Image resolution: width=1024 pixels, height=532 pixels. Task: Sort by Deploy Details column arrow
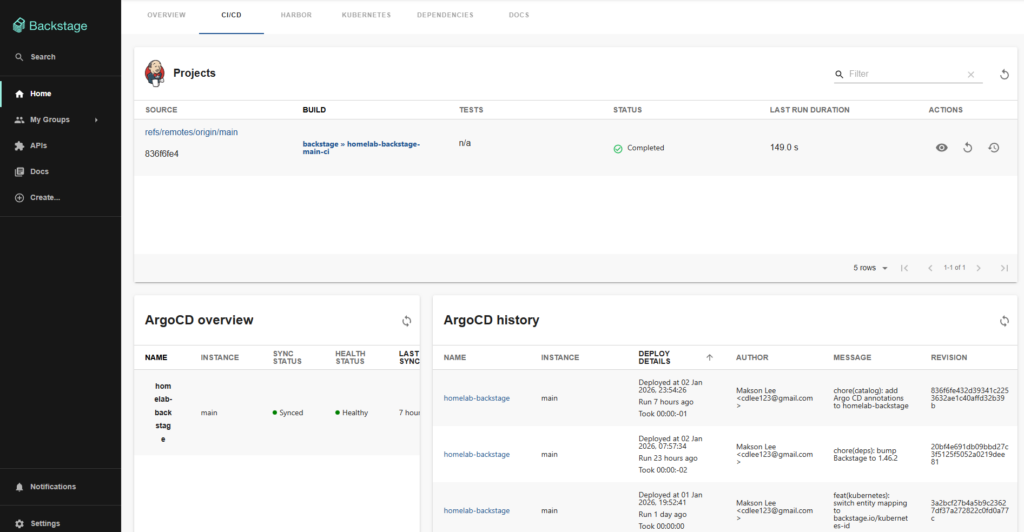click(710, 357)
